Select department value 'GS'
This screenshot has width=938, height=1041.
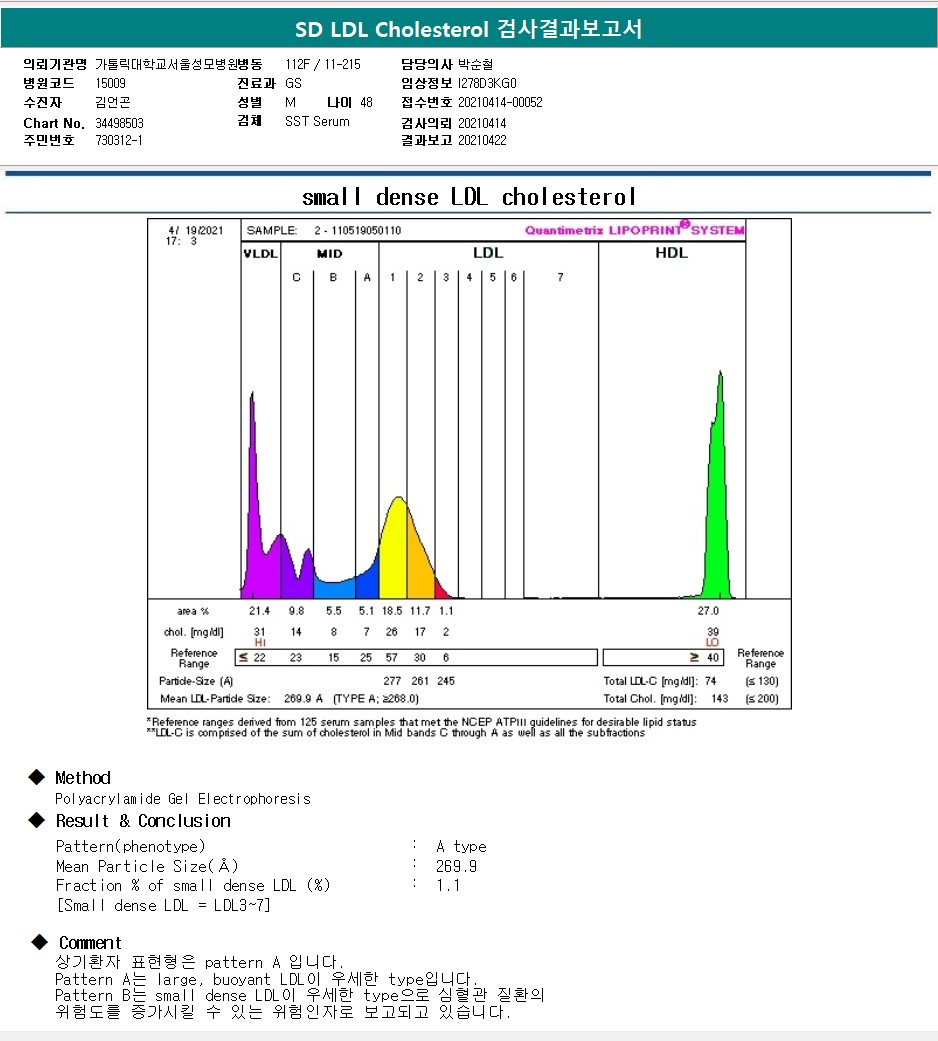point(293,83)
